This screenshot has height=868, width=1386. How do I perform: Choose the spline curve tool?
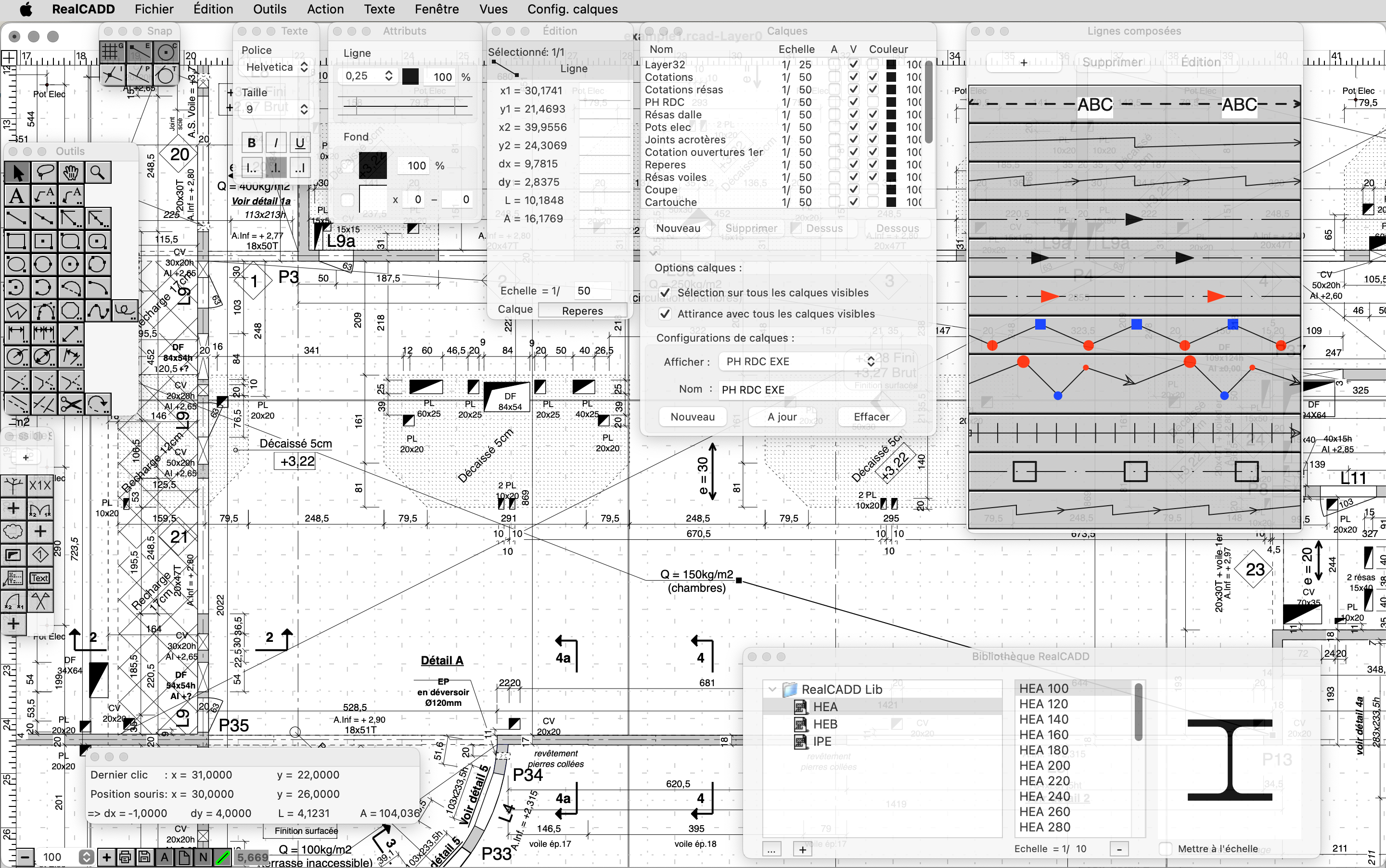pos(98,310)
